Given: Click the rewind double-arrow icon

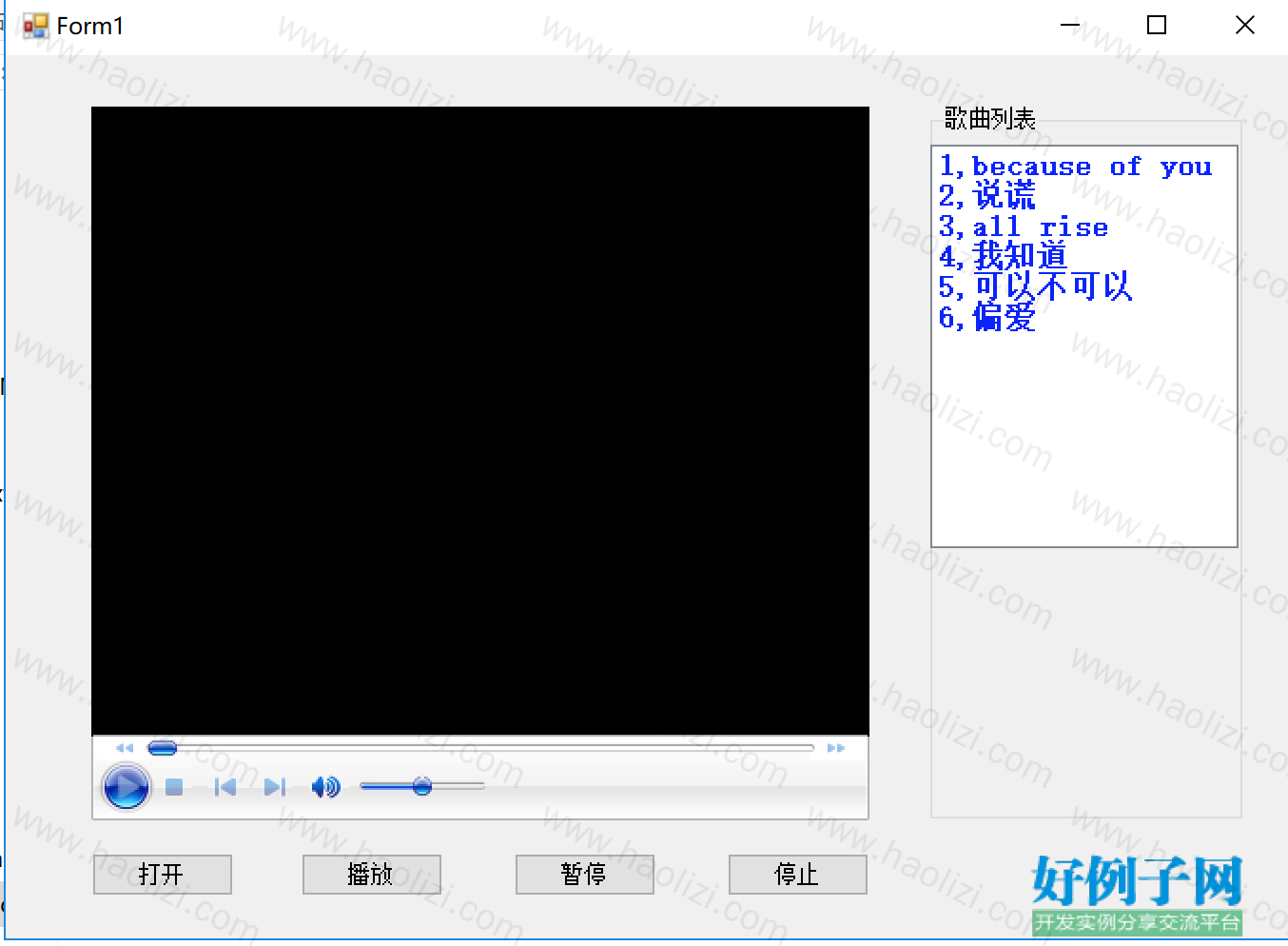Looking at the screenshot, I should coord(125,748).
